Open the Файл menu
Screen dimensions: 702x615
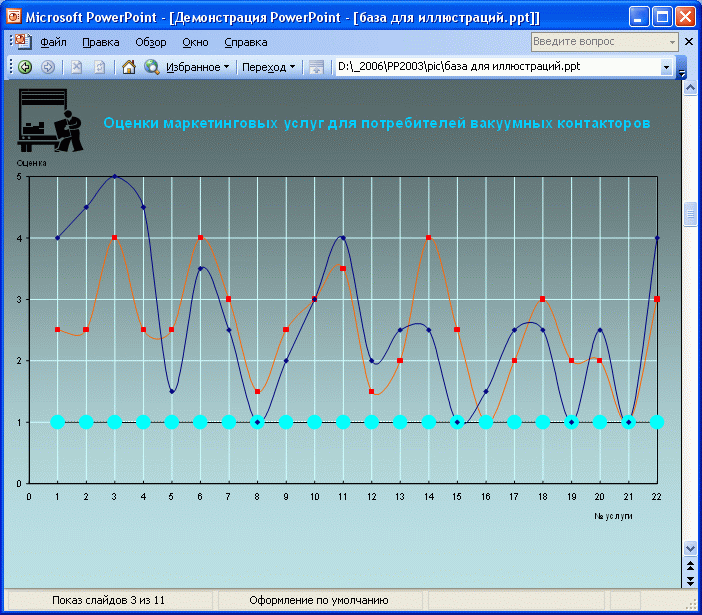(53, 42)
